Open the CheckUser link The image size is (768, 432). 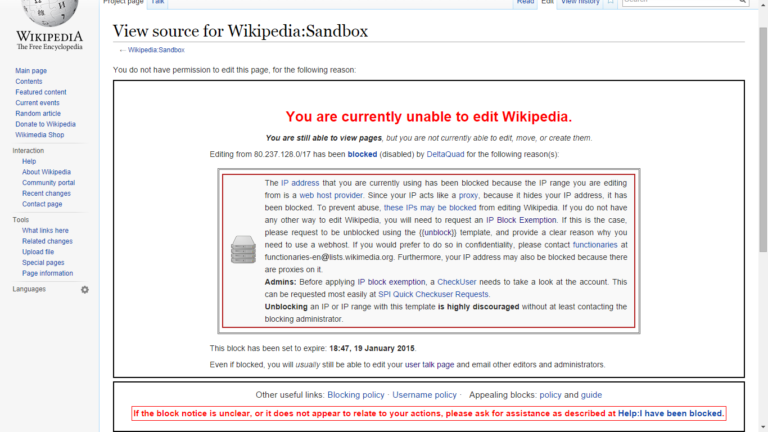coord(456,282)
